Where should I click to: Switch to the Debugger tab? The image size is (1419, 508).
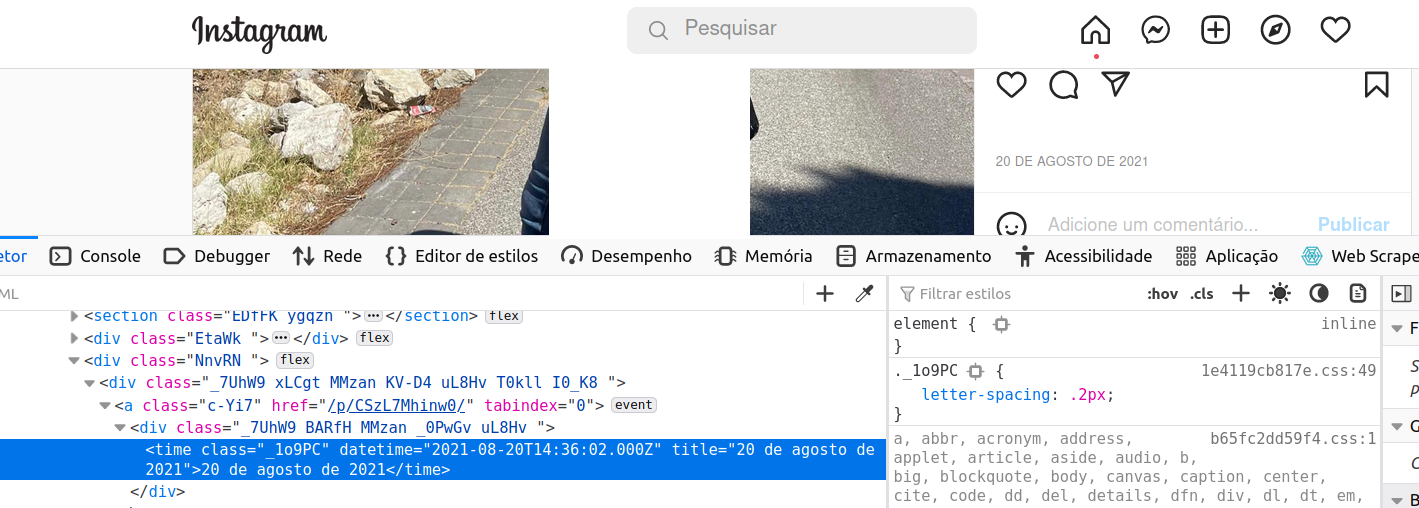[x=216, y=256]
